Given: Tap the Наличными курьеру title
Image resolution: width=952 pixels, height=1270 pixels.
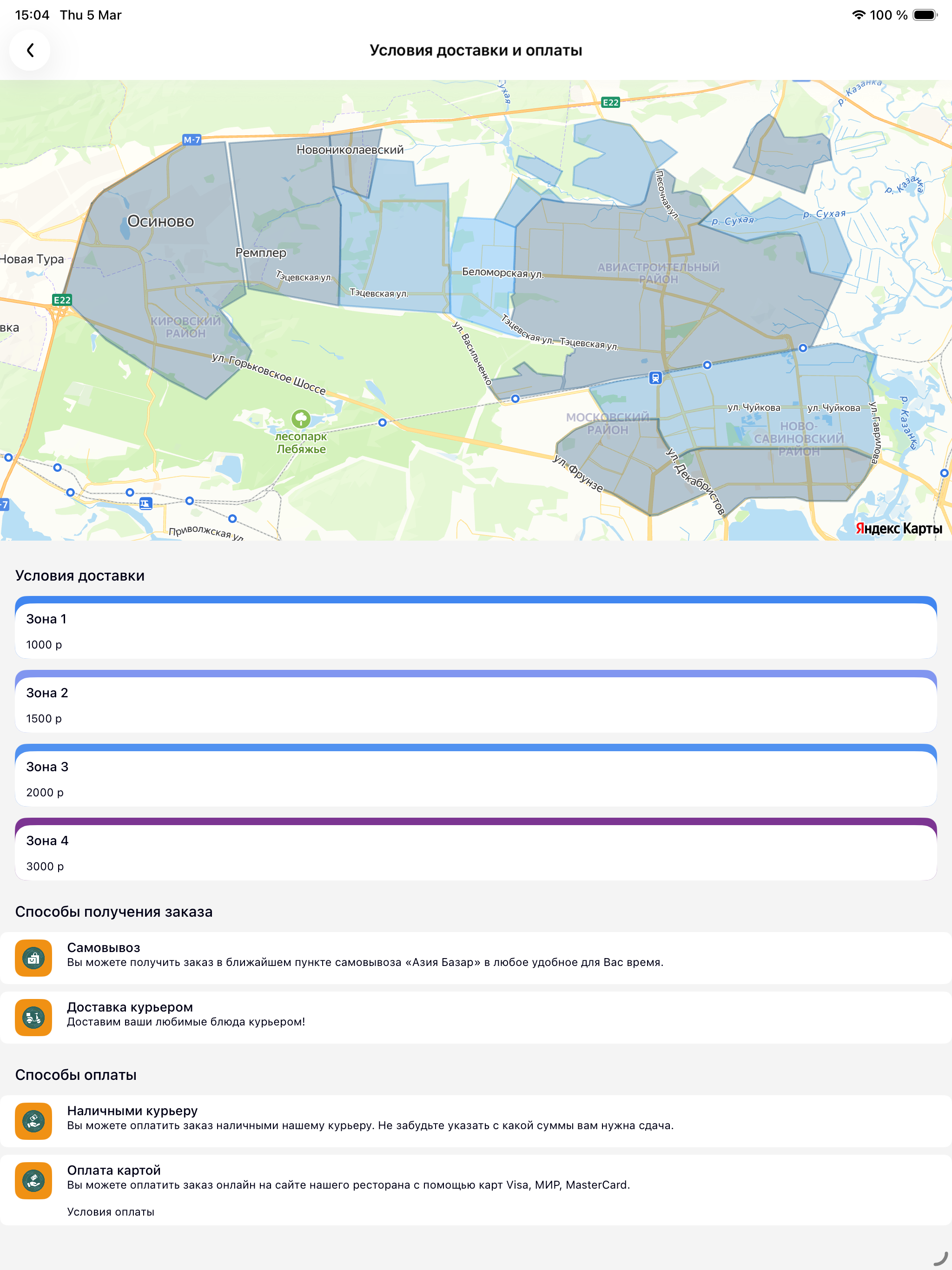Looking at the screenshot, I should (132, 1111).
